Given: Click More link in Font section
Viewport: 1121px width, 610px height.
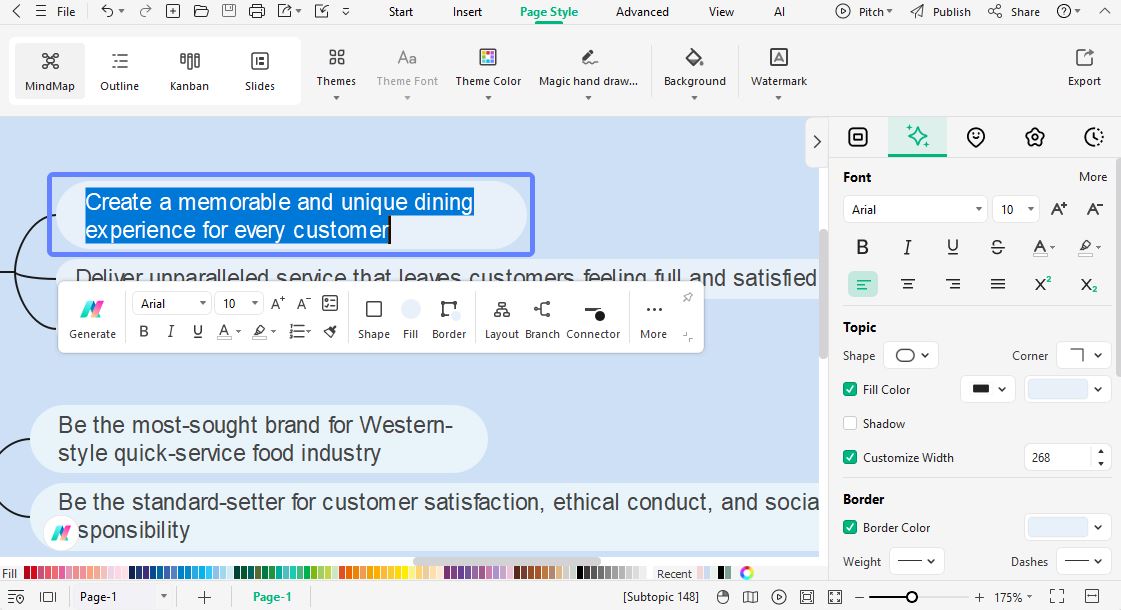Looking at the screenshot, I should coord(1092,177).
